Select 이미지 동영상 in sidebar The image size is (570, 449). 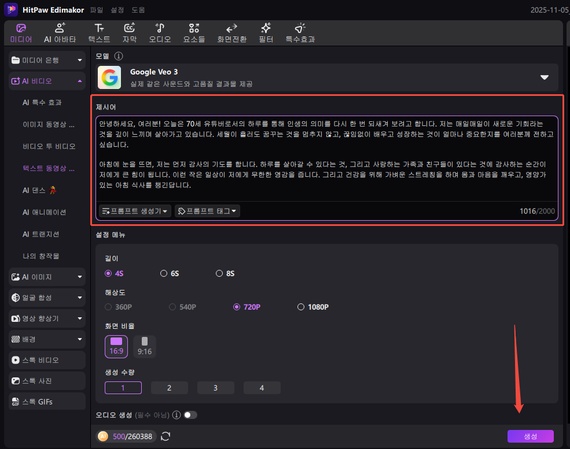coord(48,125)
